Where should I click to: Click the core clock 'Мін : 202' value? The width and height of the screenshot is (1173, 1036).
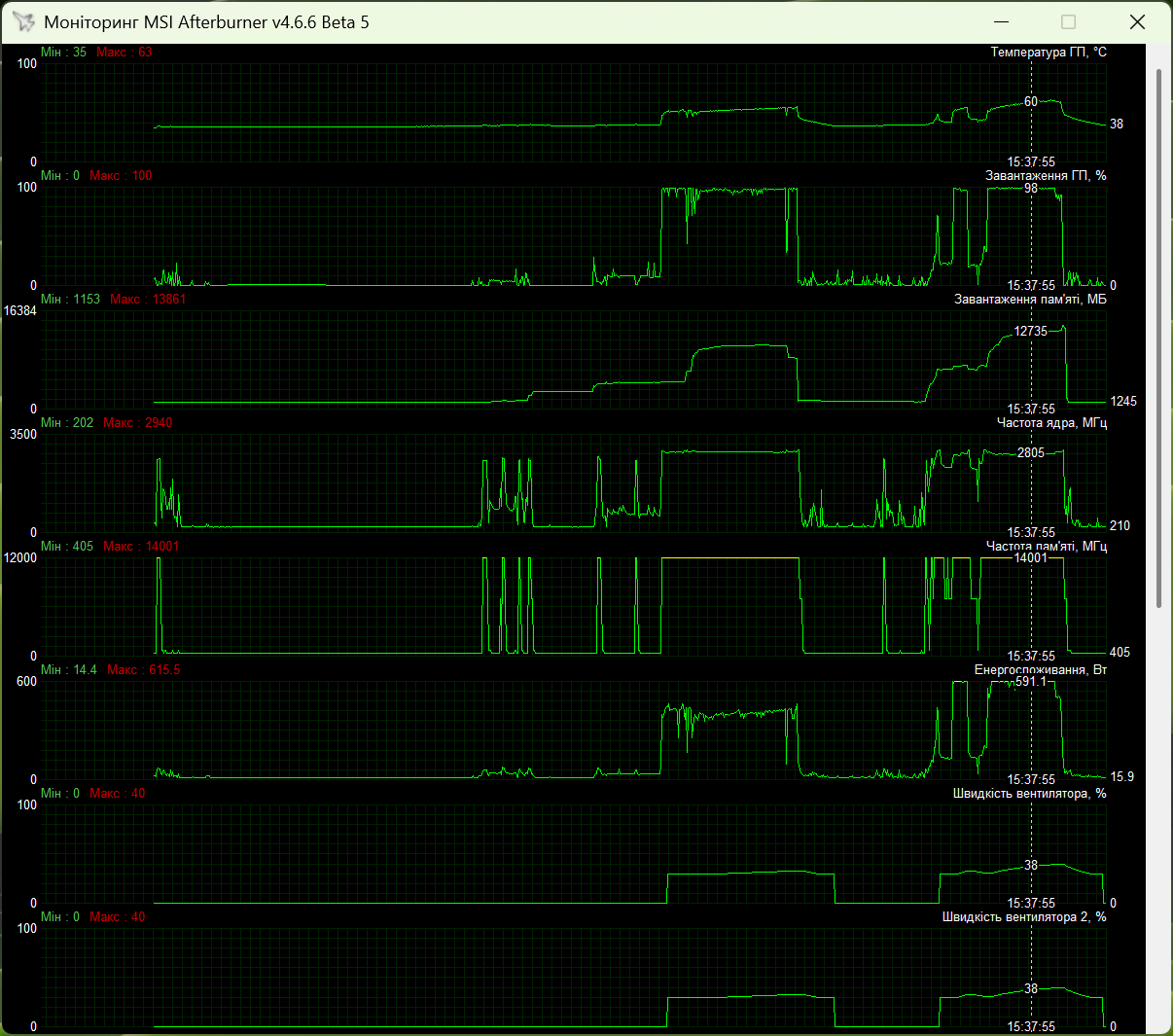67,423
